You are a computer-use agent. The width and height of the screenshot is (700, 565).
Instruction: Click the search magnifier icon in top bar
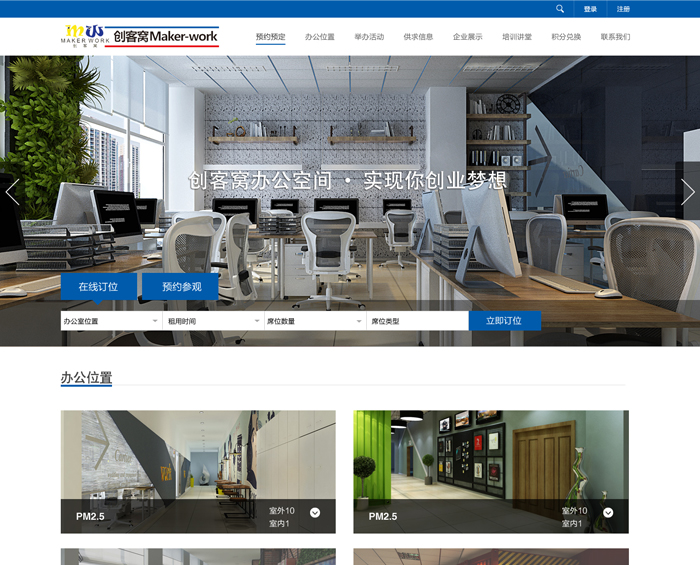point(560,9)
